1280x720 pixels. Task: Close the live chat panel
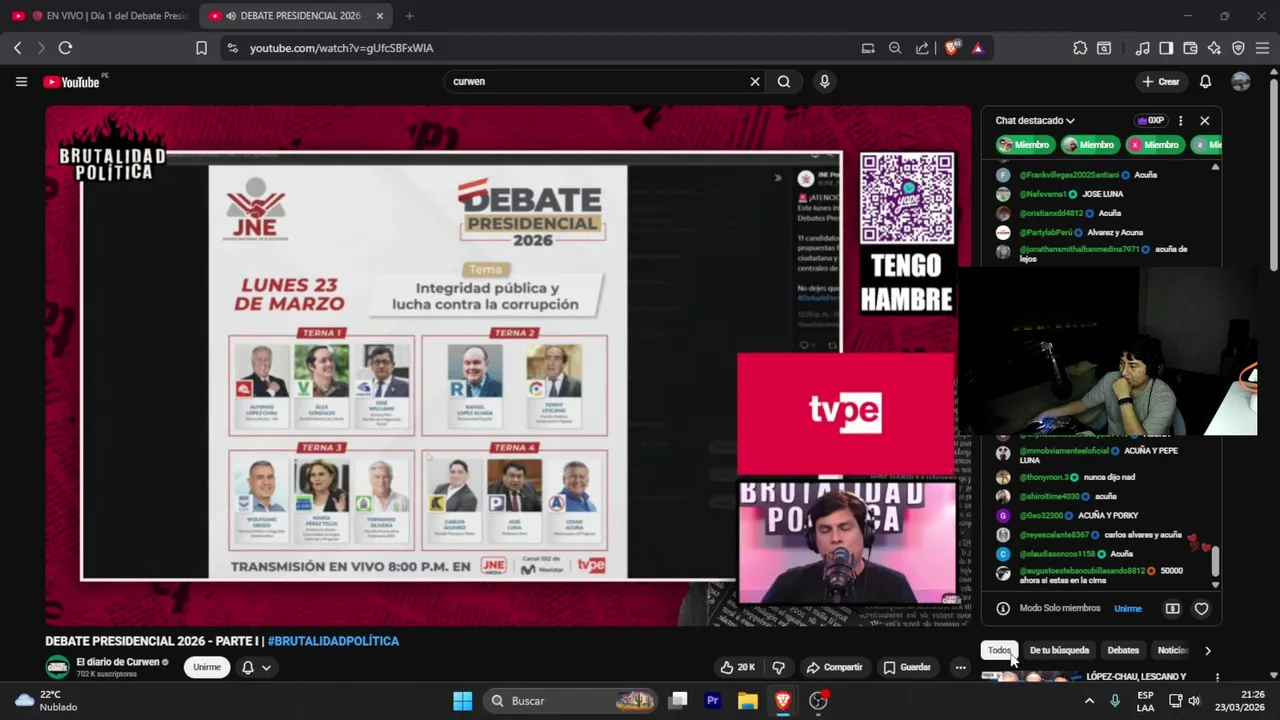pos(1204,120)
